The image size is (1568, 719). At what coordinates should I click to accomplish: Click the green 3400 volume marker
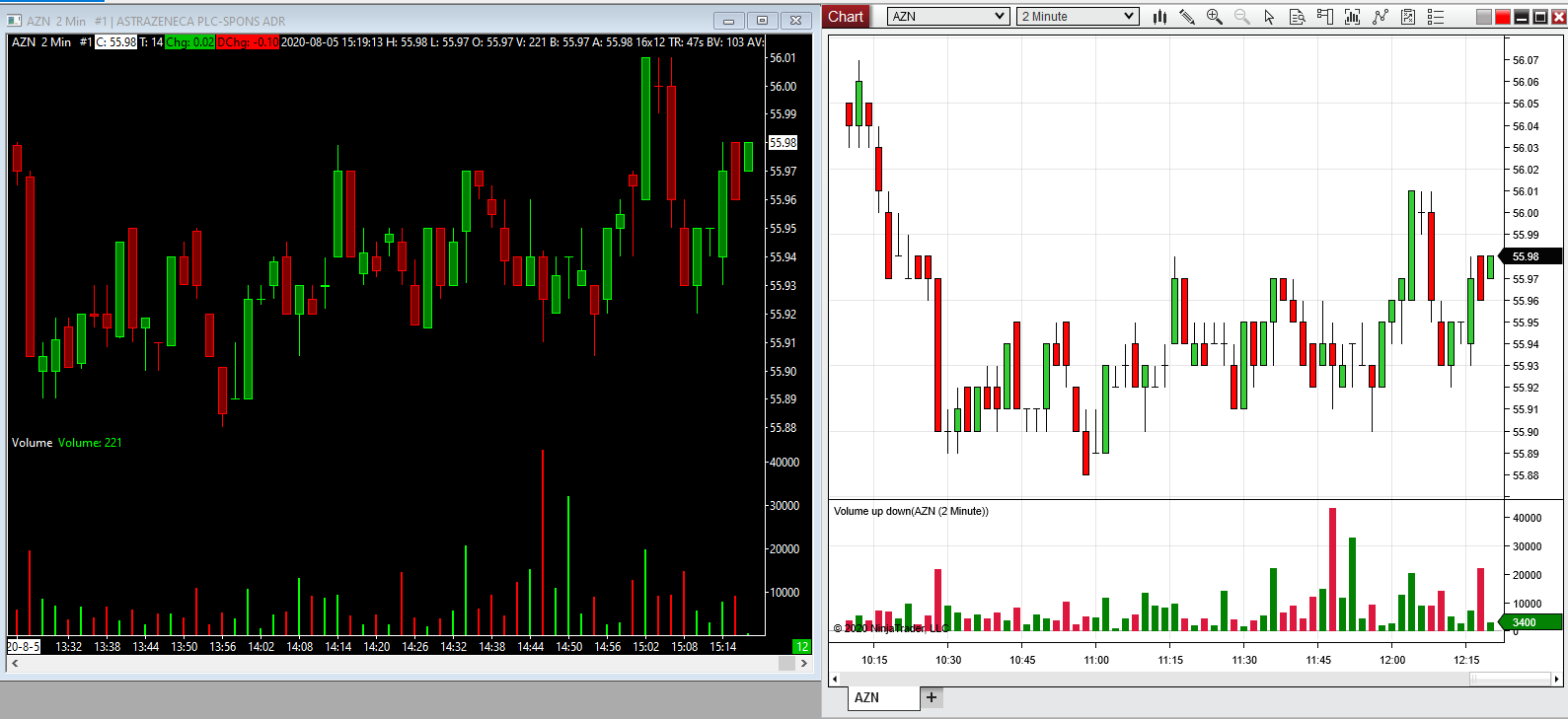[1531, 622]
